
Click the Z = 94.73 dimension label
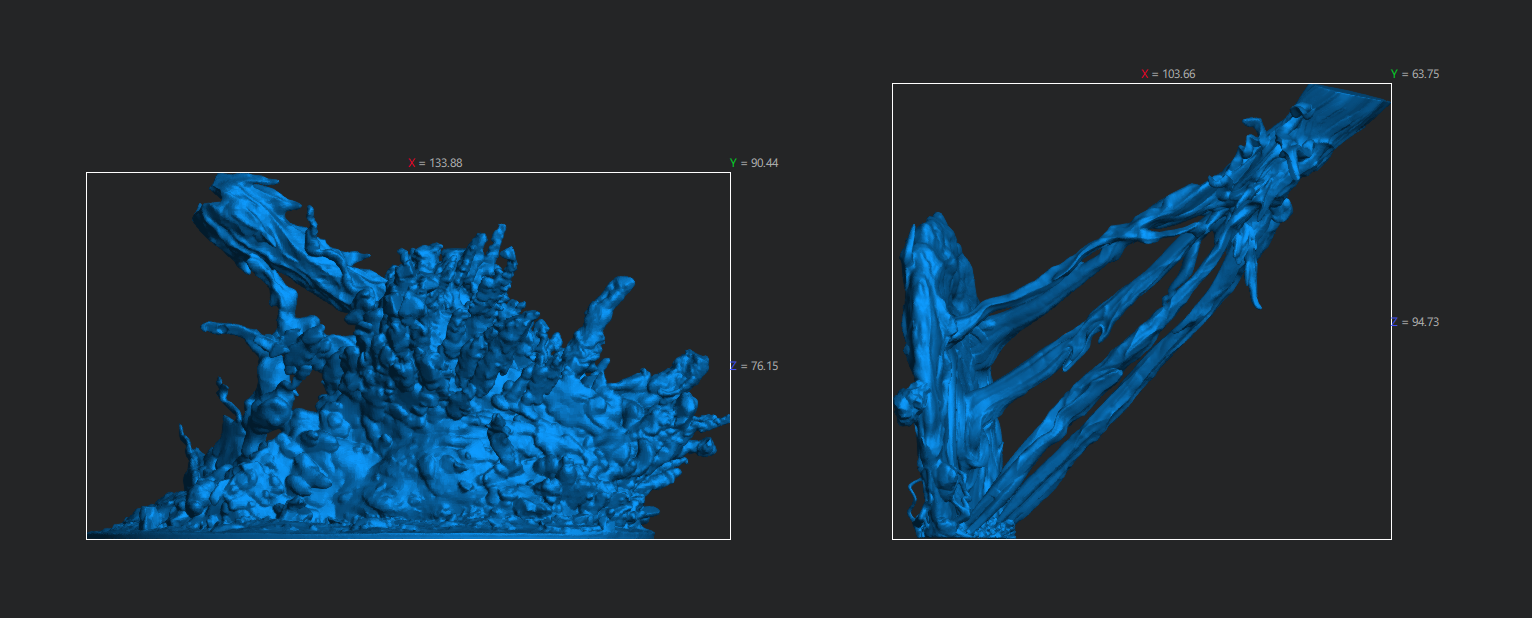(x=1415, y=322)
